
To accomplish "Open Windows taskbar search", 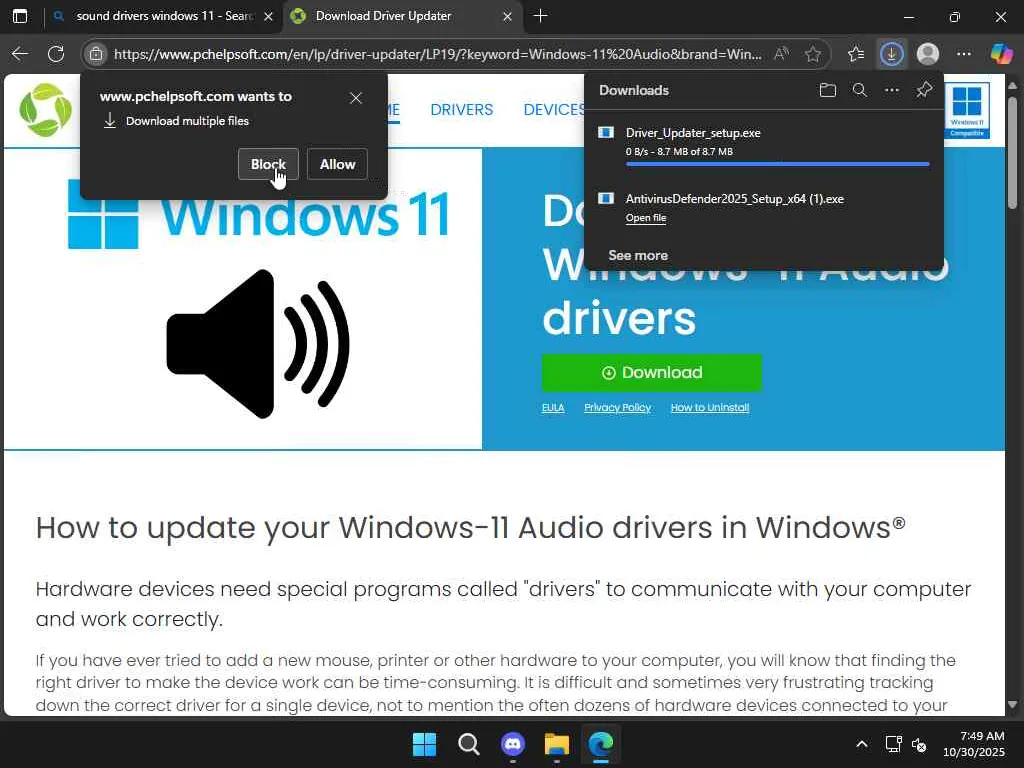I will (468, 744).
